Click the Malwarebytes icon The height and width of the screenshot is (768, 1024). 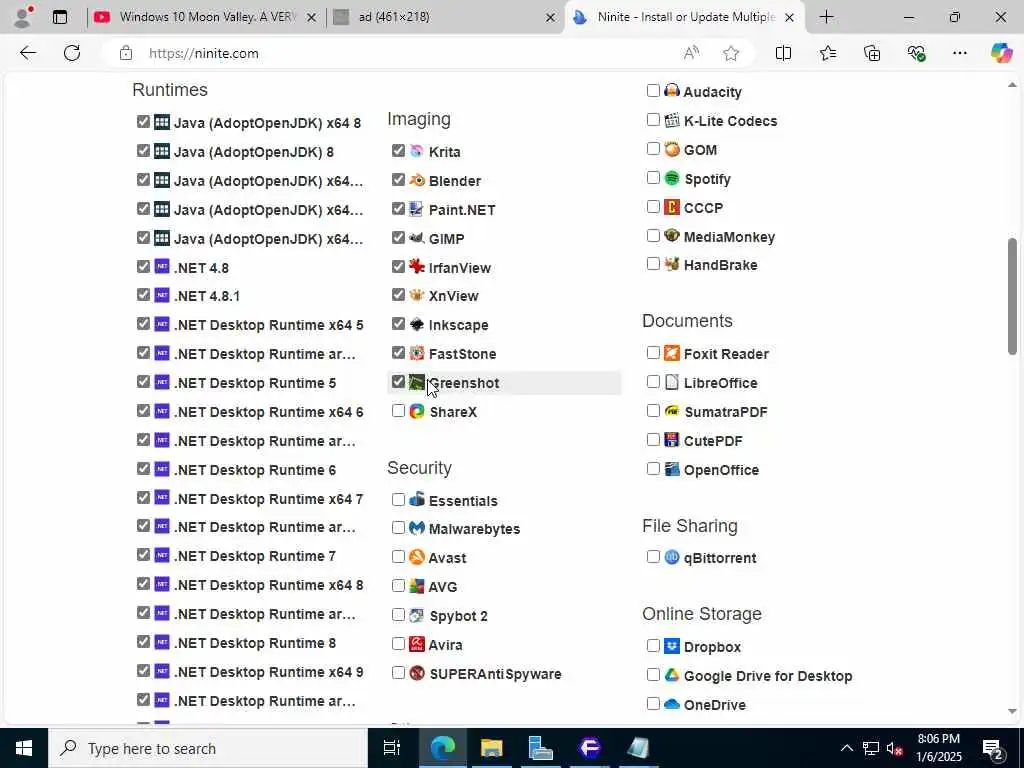click(417, 528)
